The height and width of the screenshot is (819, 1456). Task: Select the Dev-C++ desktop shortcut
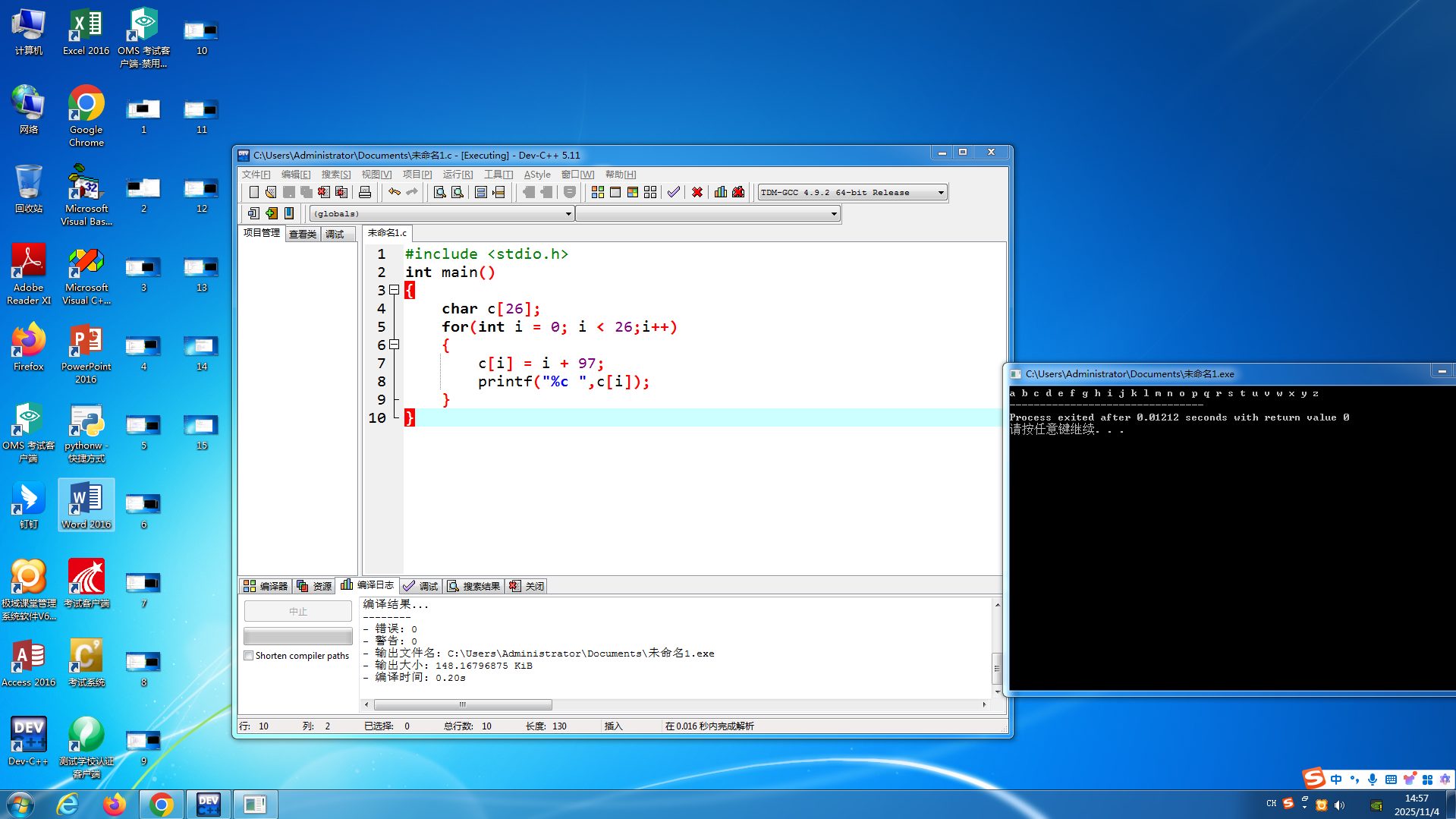pyautogui.click(x=29, y=742)
